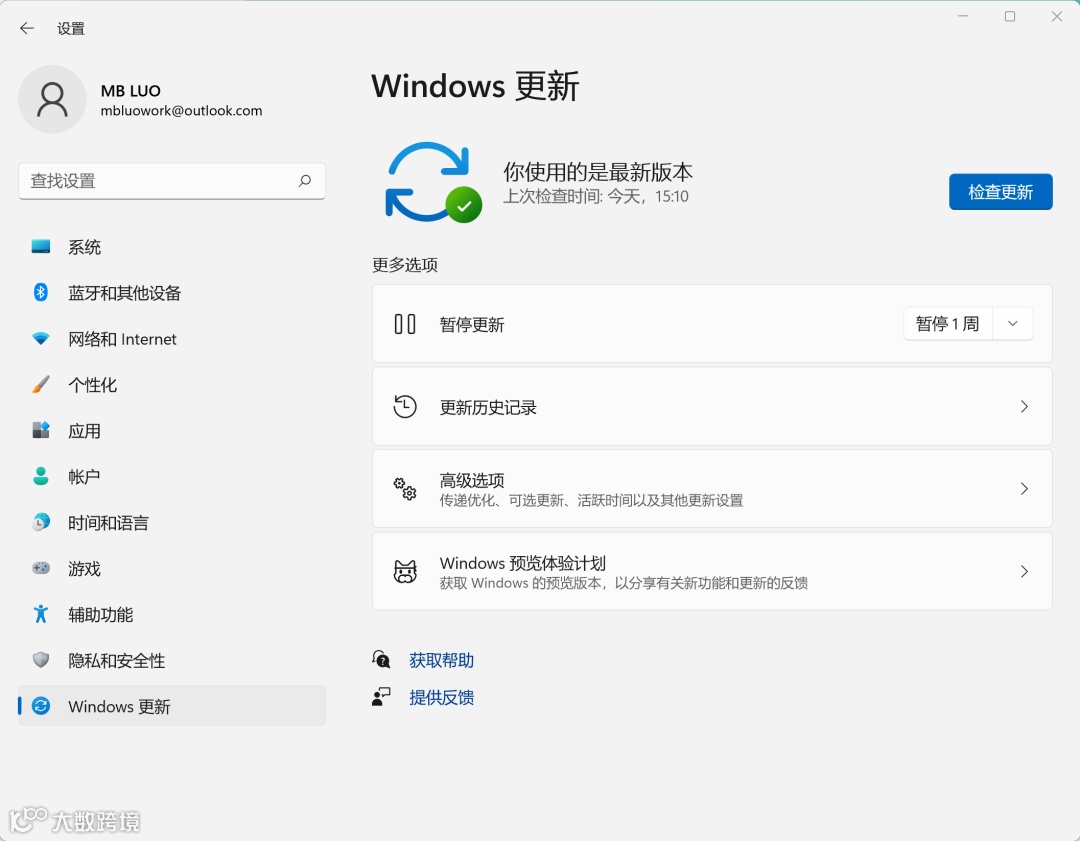Viewport: 1080px width, 841px height.
Task: Click the user avatar picture
Action: (52, 99)
